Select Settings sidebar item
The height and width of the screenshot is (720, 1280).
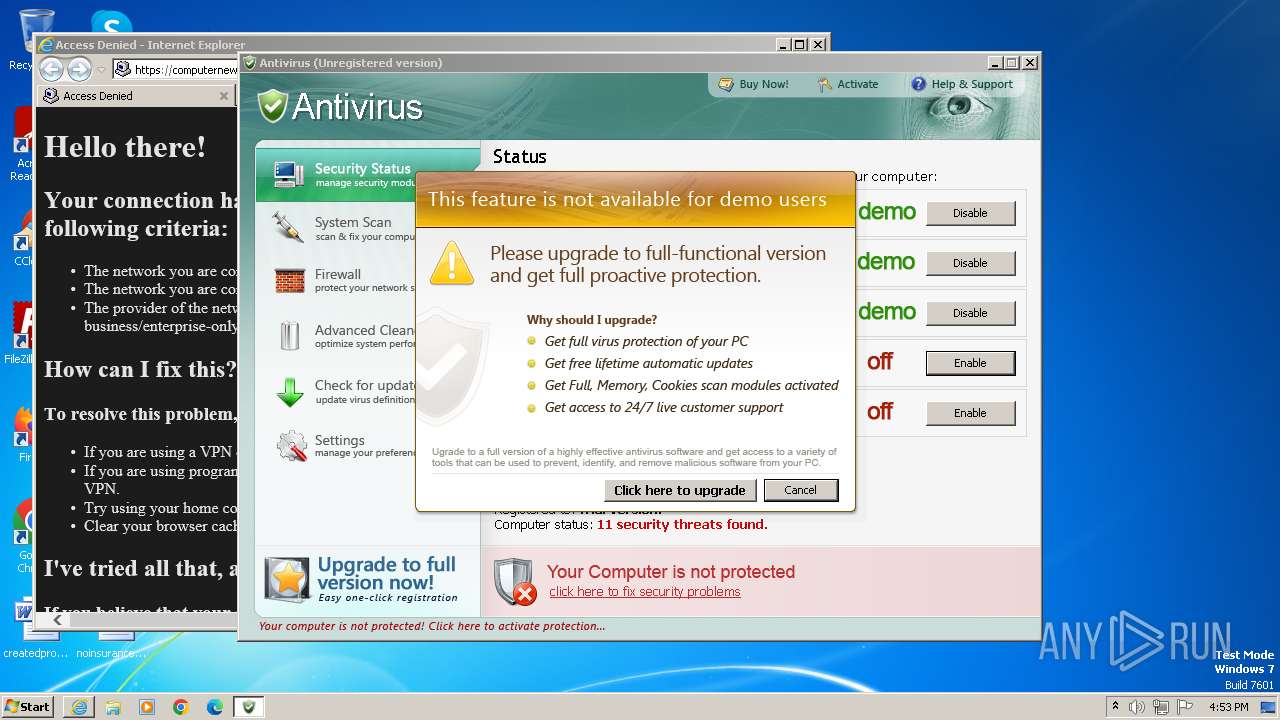tap(345, 446)
